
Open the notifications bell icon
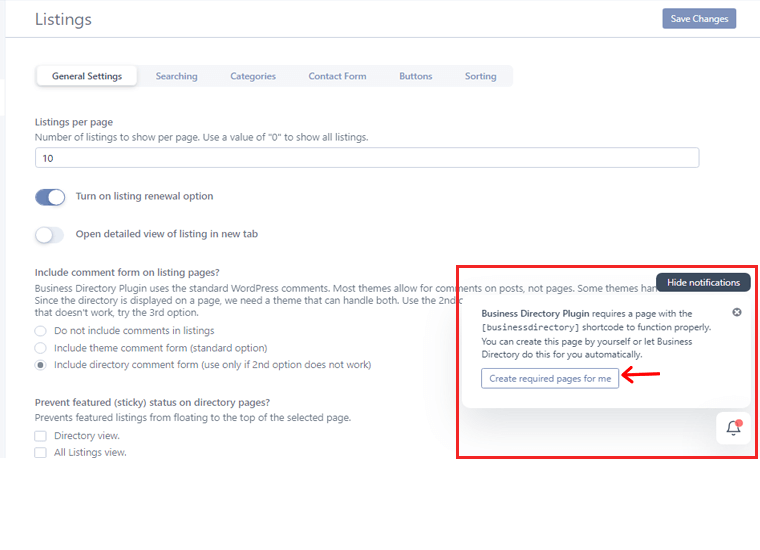[x=733, y=427]
